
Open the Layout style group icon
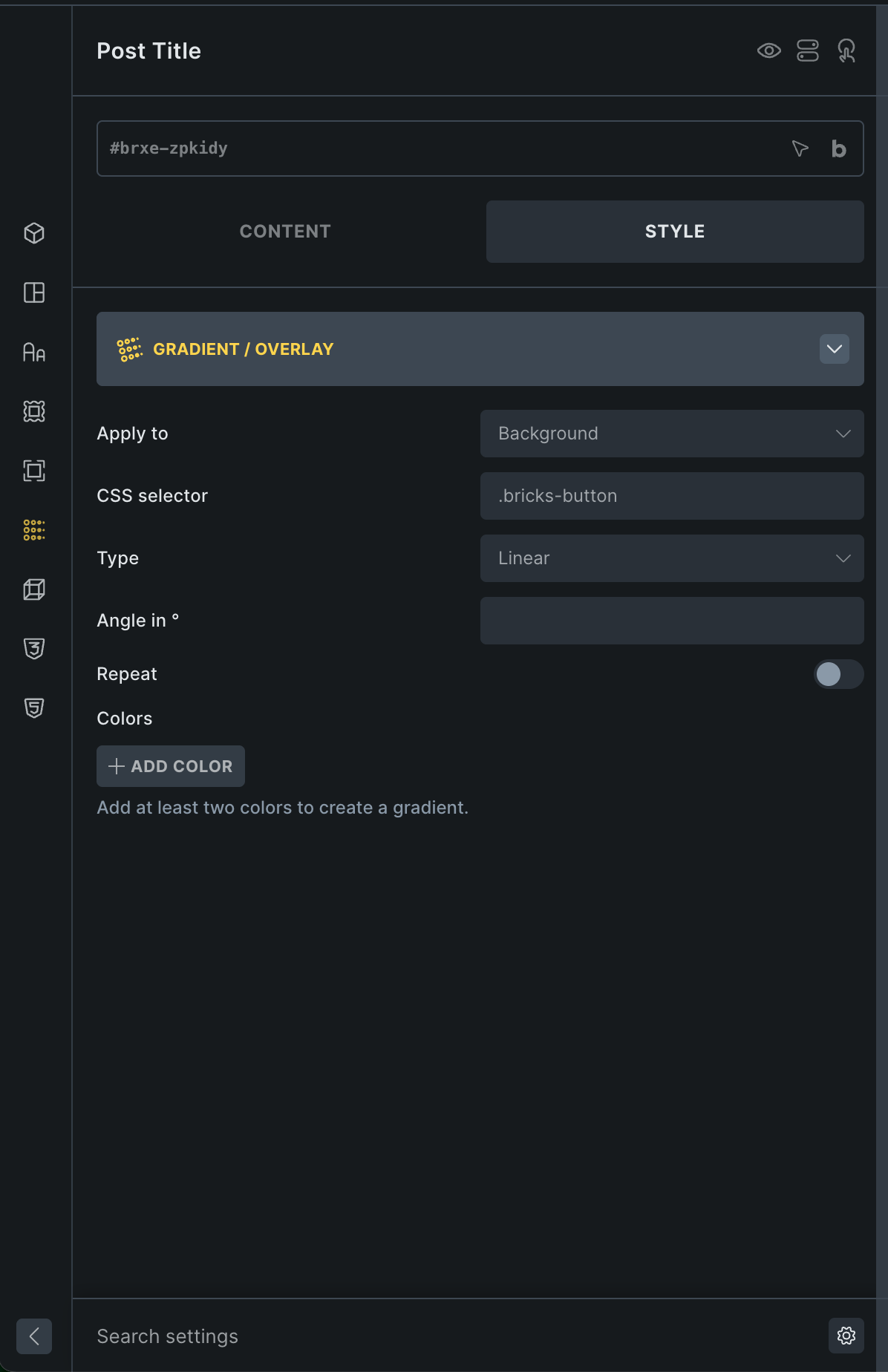coord(34,293)
